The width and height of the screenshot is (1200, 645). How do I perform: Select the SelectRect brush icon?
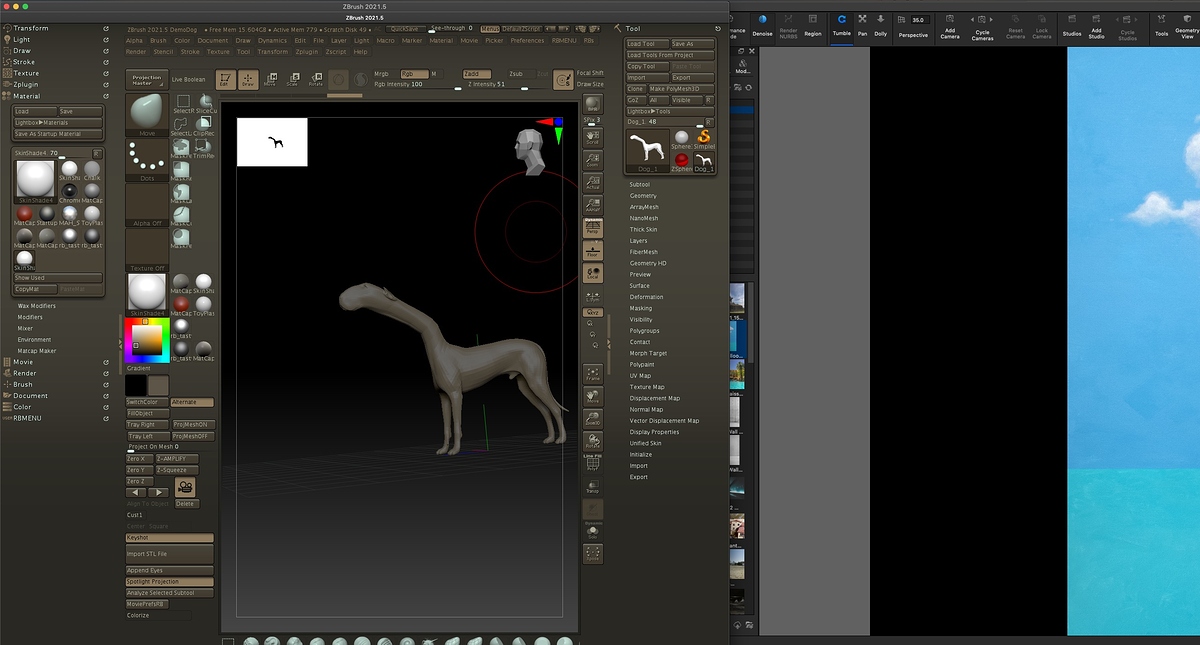(x=183, y=103)
